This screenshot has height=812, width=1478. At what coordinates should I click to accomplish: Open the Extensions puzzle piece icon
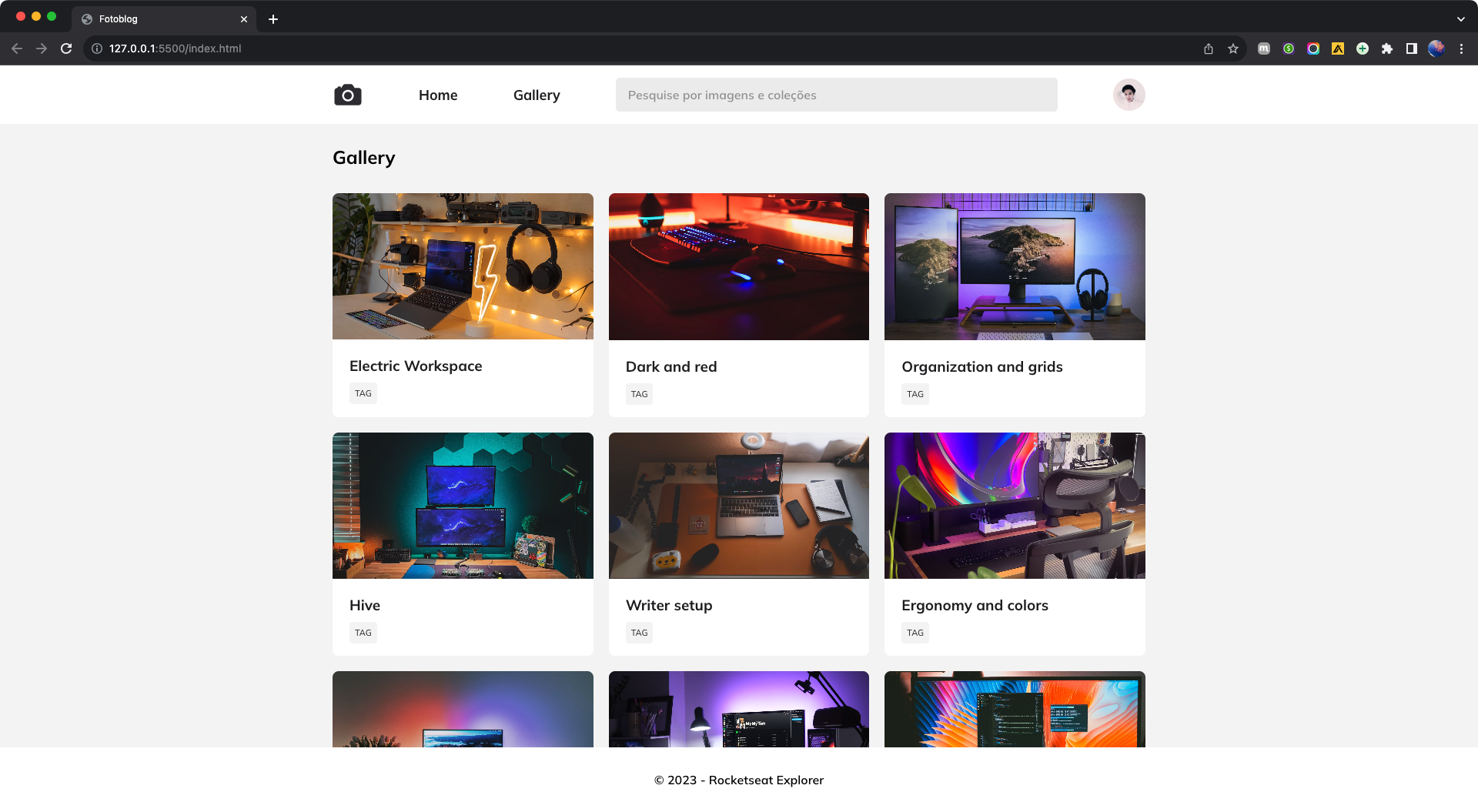tap(1387, 48)
